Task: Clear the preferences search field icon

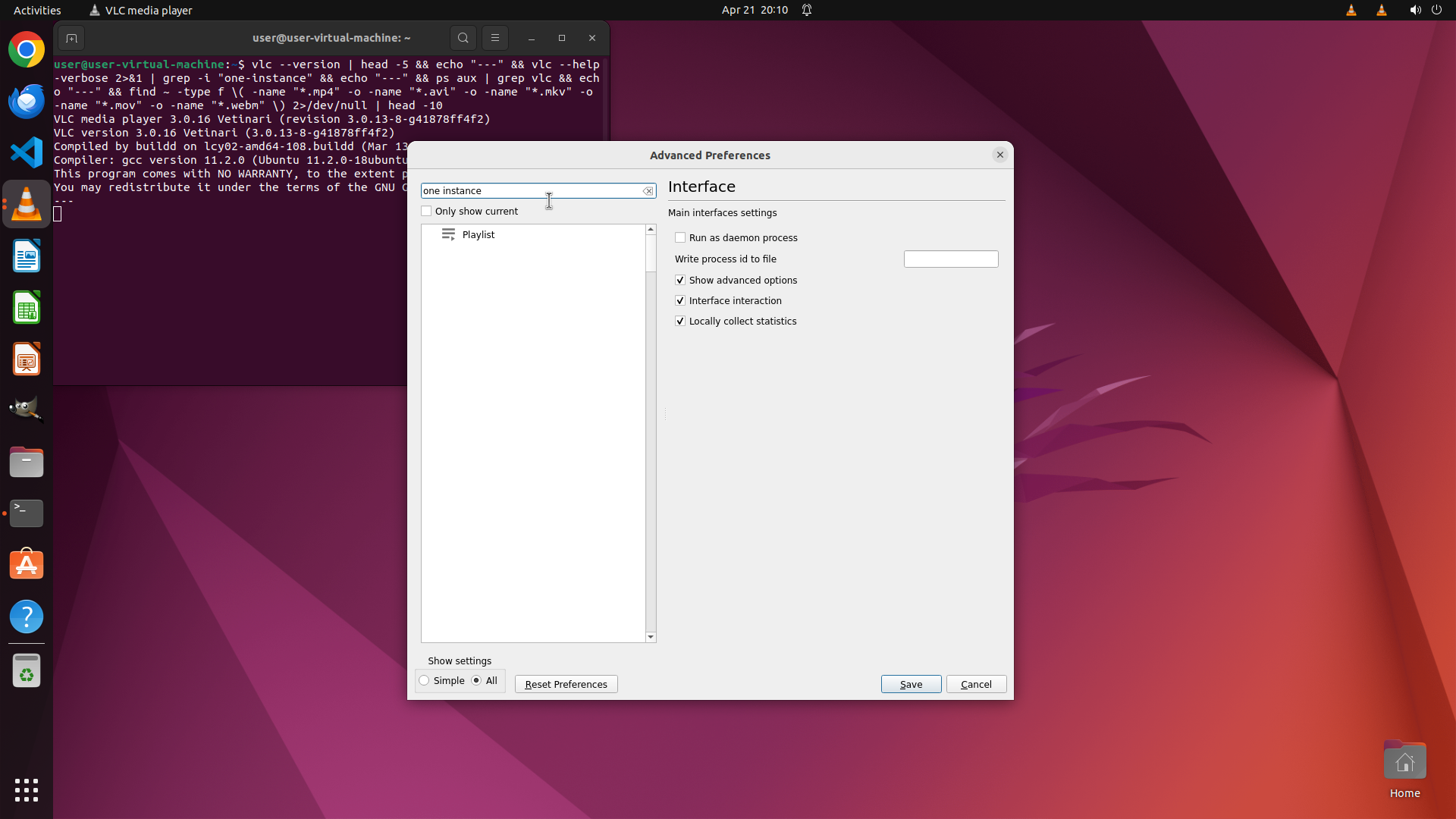Action: tap(648, 191)
